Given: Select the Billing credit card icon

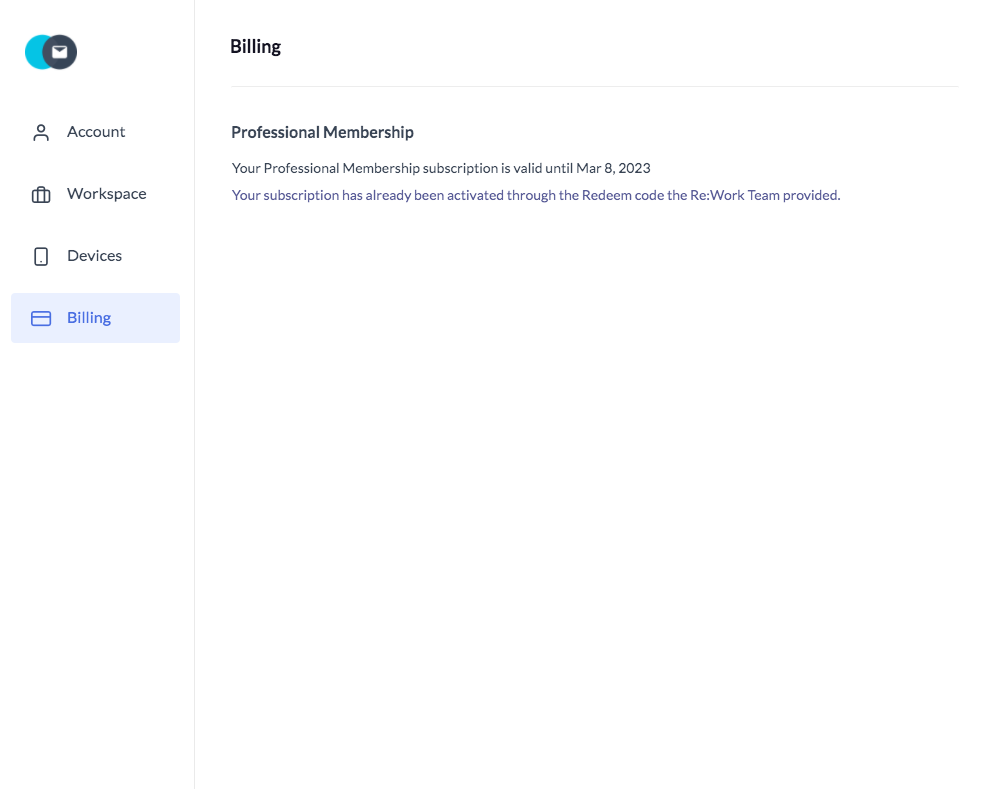Looking at the screenshot, I should tap(41, 318).
